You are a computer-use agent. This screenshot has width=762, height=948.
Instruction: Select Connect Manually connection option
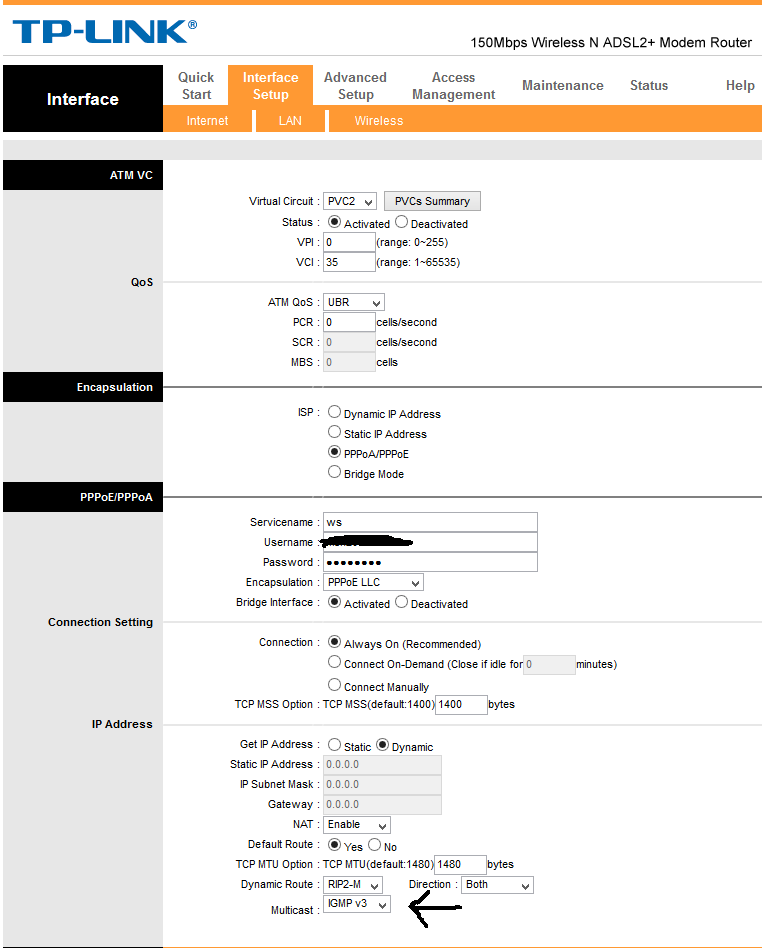click(x=334, y=685)
